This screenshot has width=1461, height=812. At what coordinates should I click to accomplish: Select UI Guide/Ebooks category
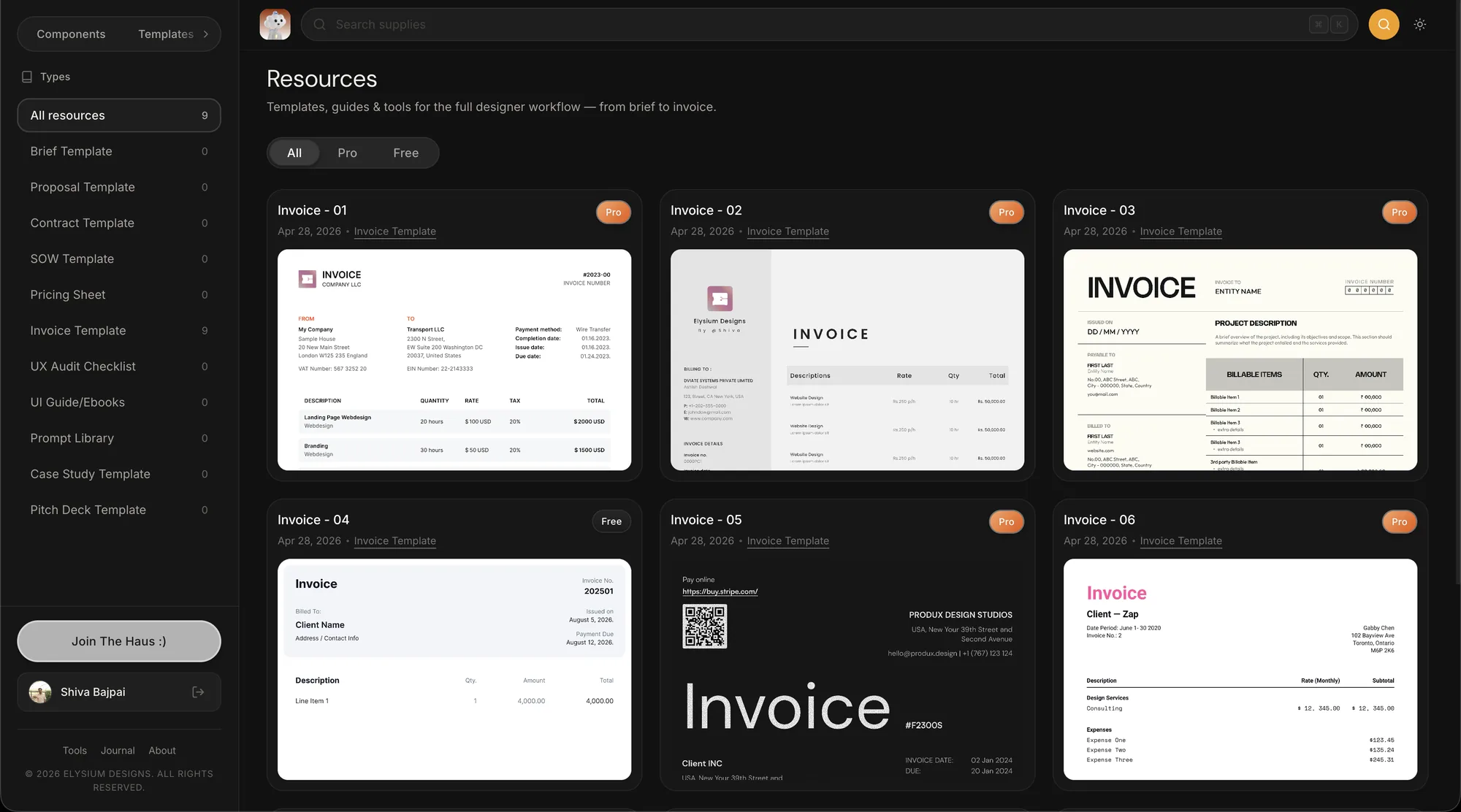point(119,402)
